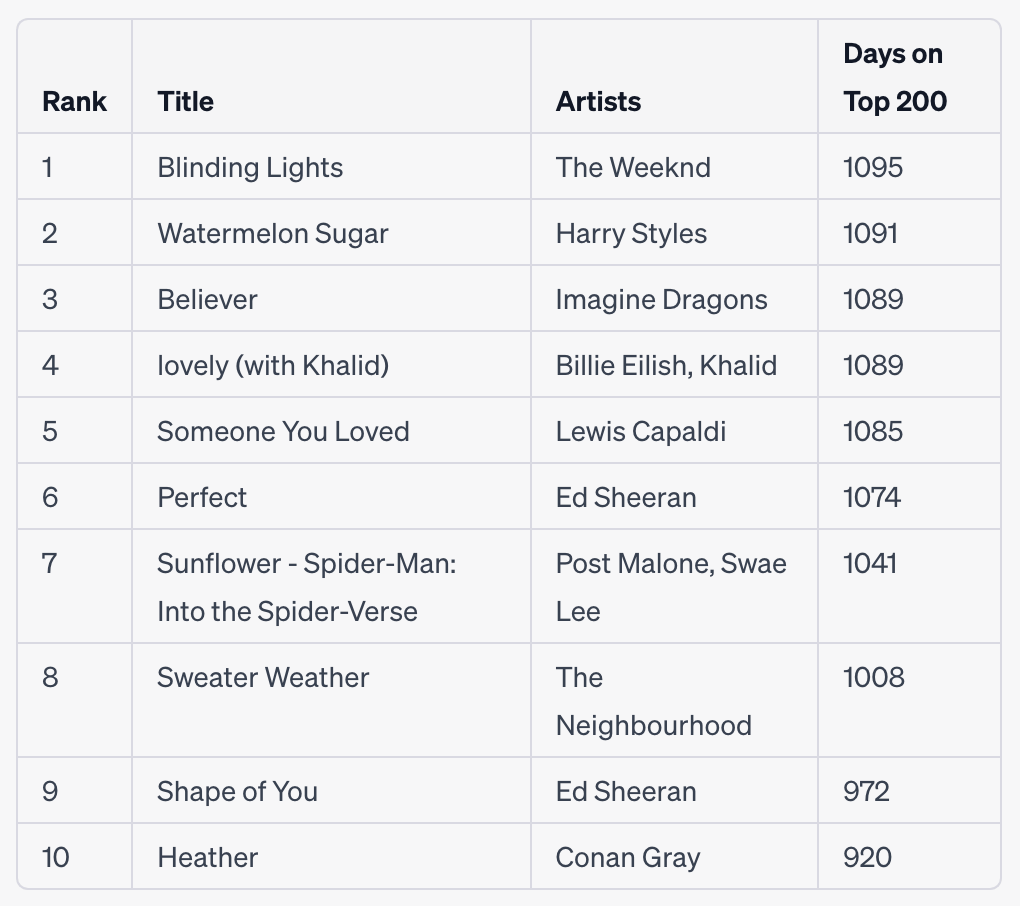
Task: Click the Title column header
Action: 185,101
